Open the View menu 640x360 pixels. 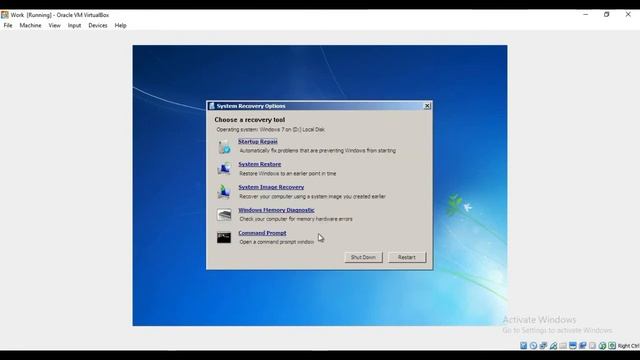coord(54,25)
